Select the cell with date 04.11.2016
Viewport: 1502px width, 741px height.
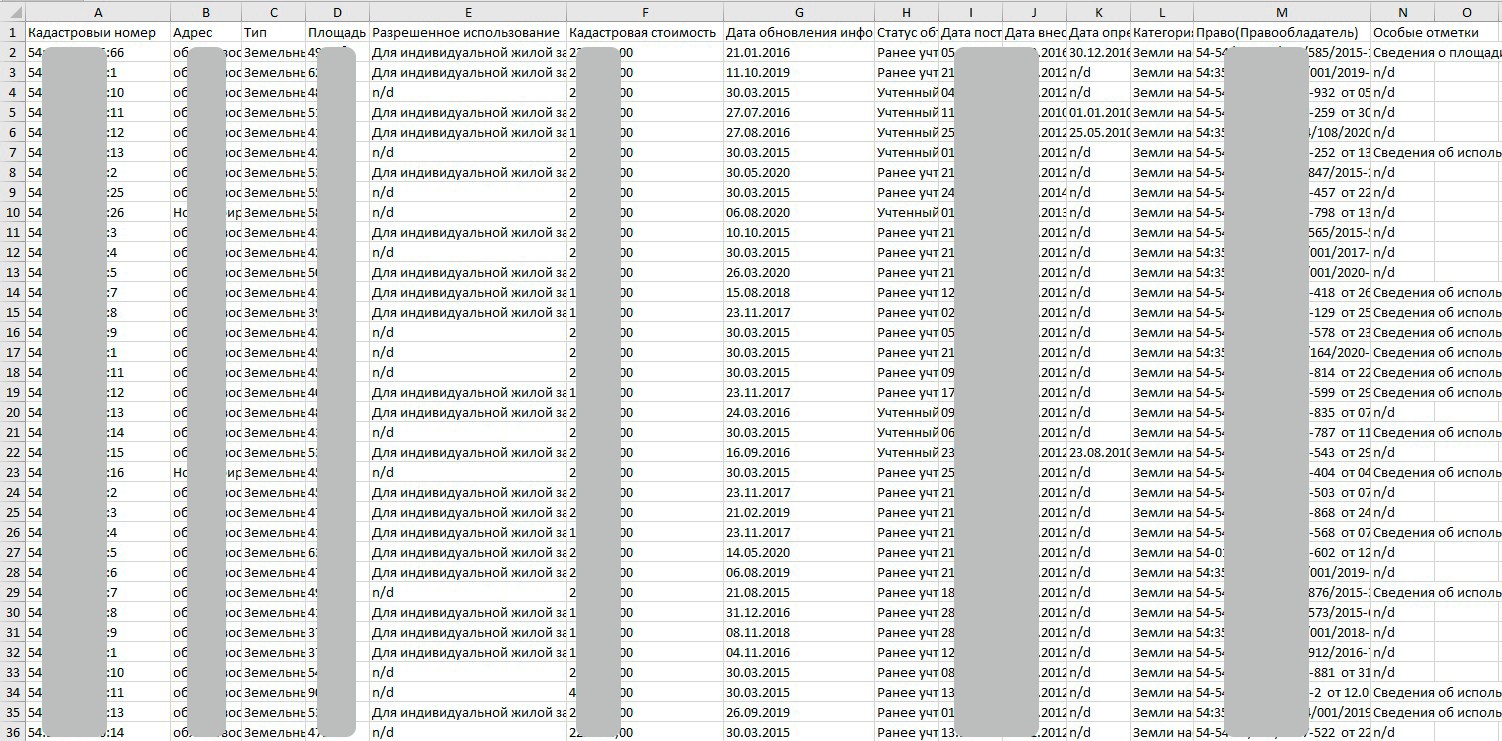coord(799,652)
